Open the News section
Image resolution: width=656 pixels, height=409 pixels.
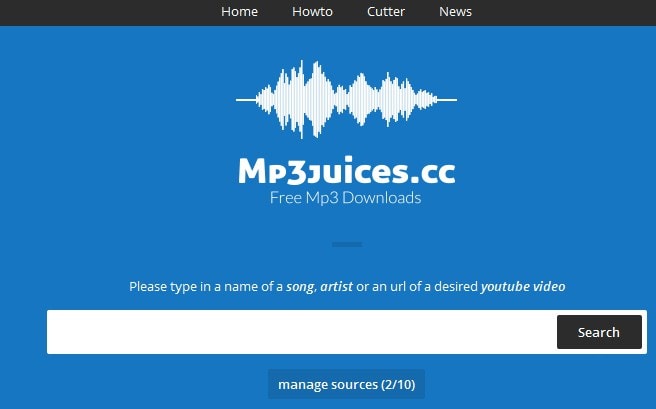coord(455,12)
